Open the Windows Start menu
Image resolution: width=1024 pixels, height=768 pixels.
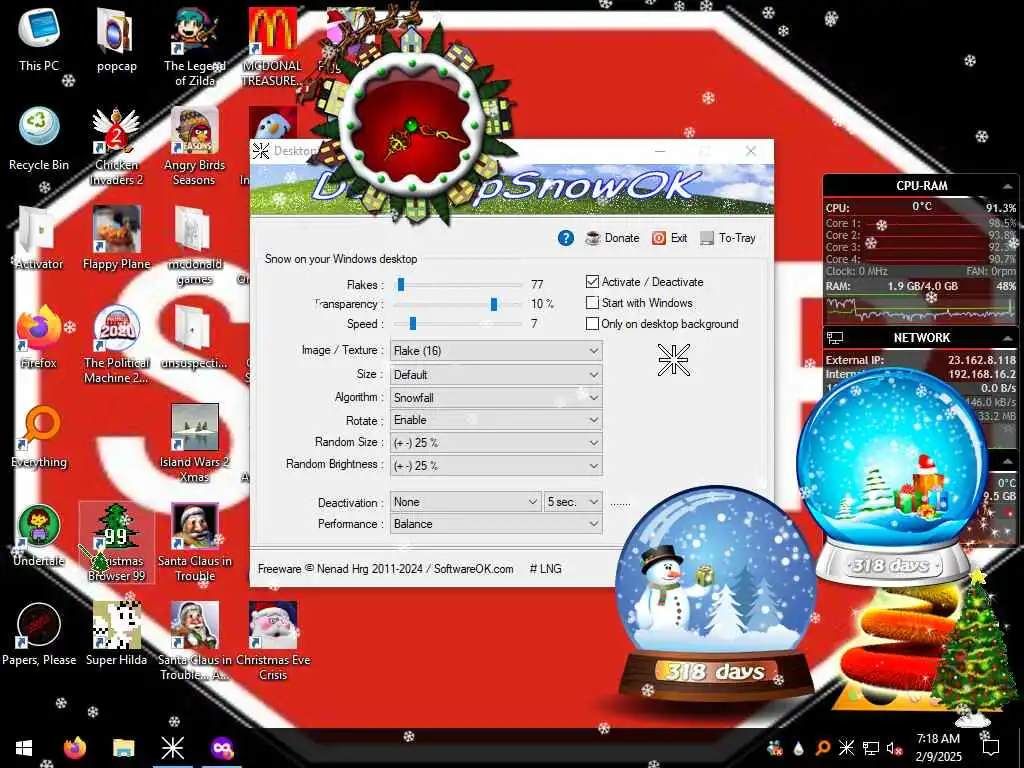(x=24, y=748)
